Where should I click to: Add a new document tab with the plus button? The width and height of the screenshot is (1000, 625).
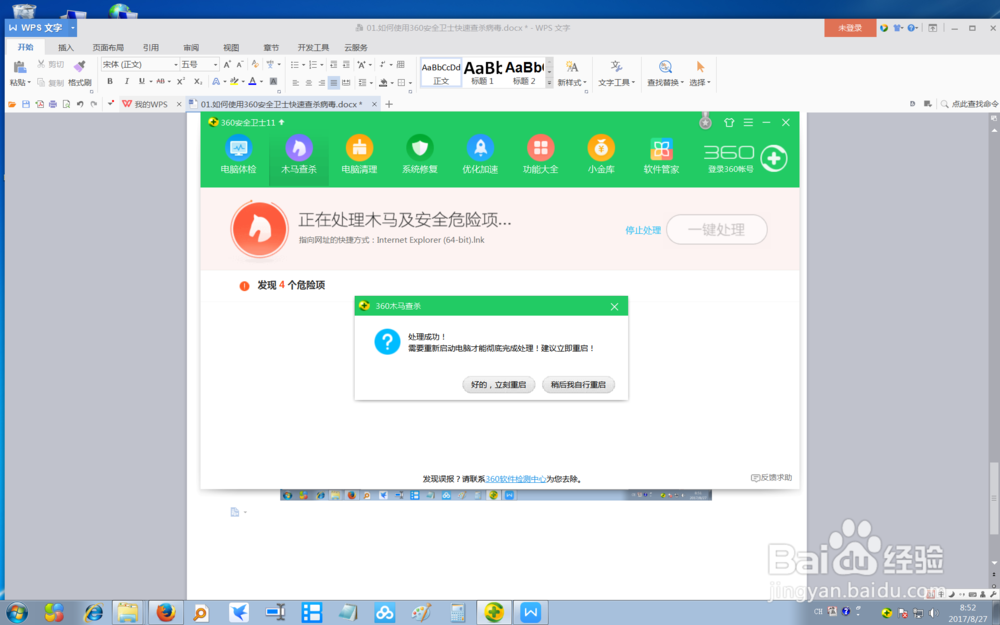[x=389, y=104]
